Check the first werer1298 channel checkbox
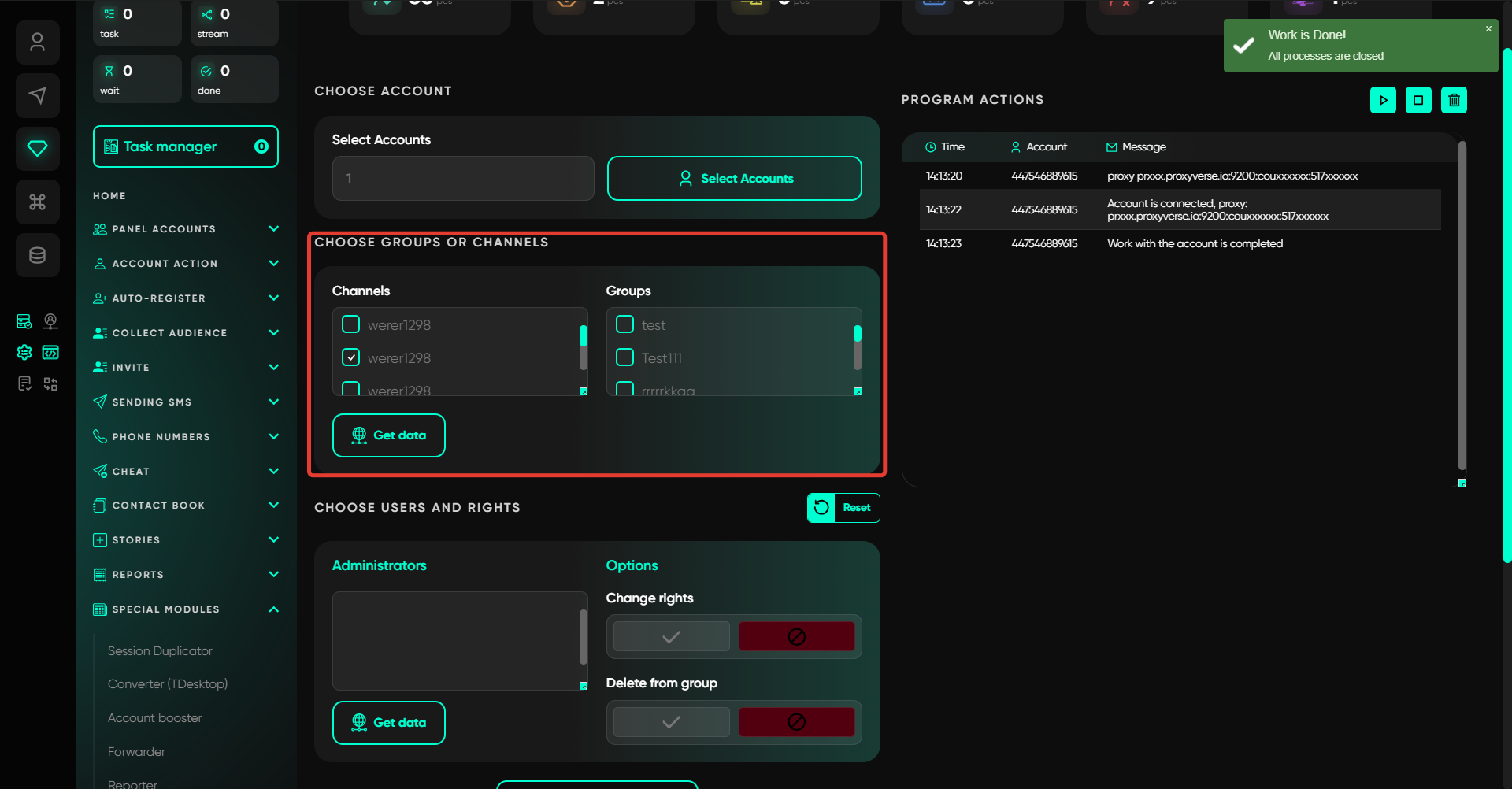 [351, 324]
